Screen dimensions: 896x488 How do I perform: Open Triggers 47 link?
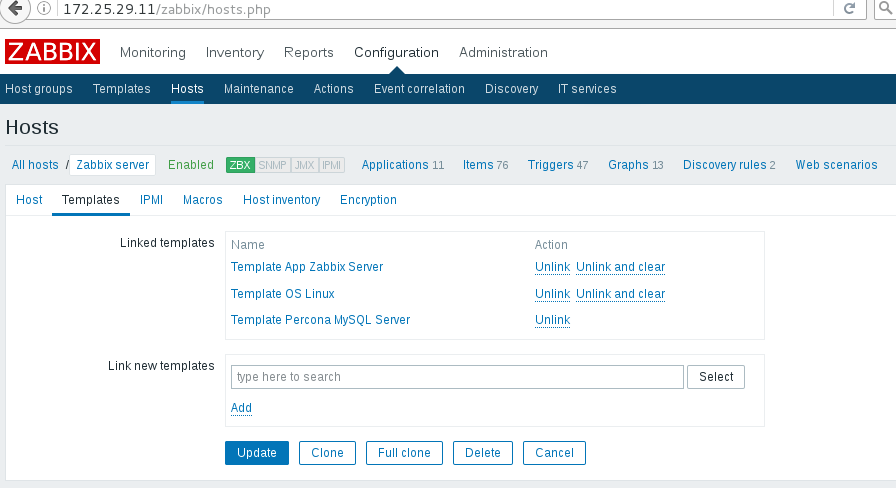tap(558, 165)
